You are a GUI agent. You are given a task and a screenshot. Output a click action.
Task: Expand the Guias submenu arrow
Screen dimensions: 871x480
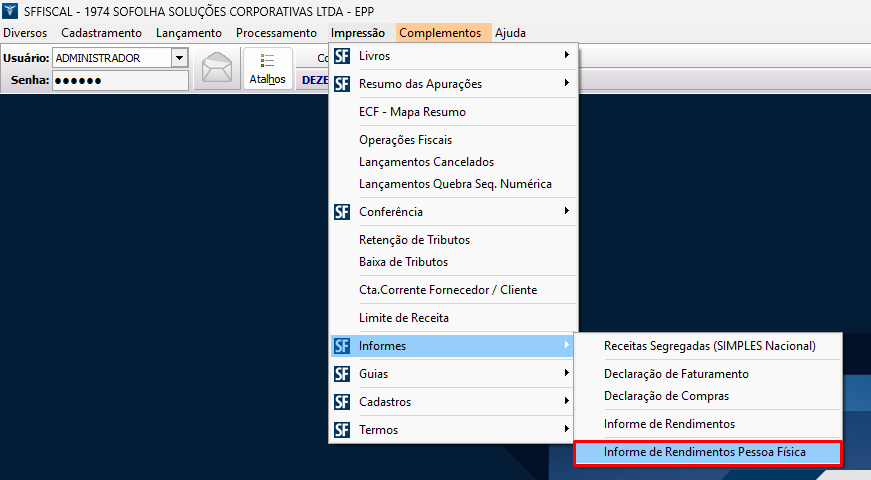pos(567,374)
